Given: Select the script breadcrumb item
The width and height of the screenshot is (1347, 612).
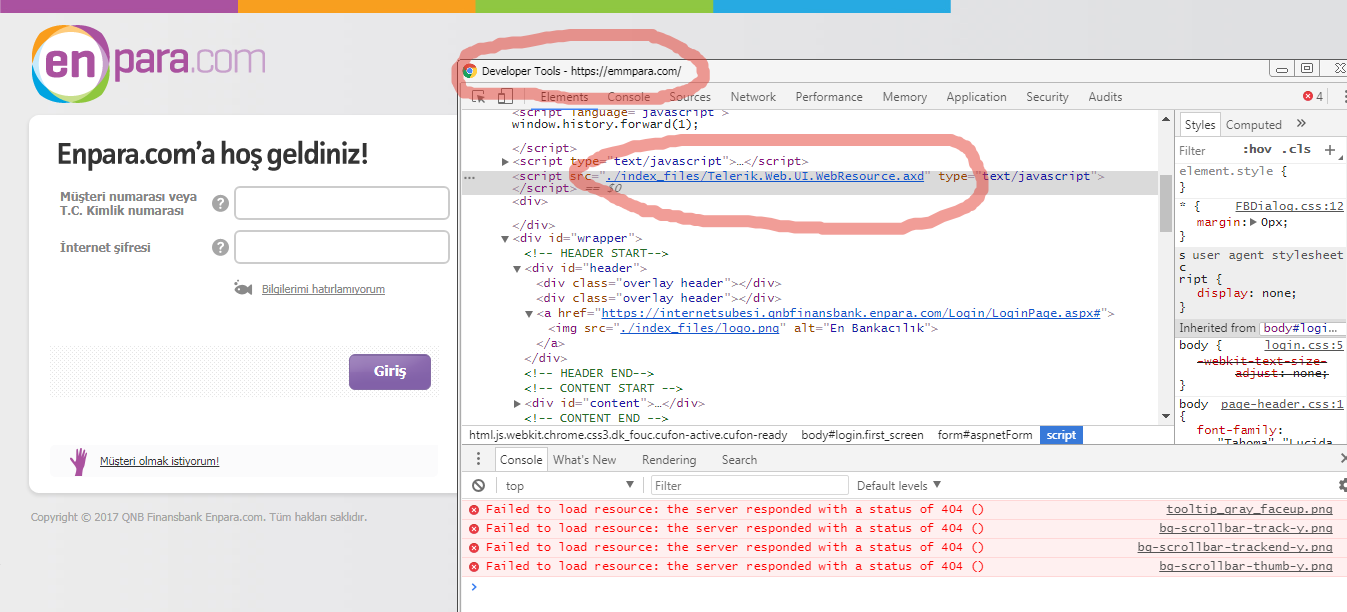Looking at the screenshot, I should click(1061, 435).
